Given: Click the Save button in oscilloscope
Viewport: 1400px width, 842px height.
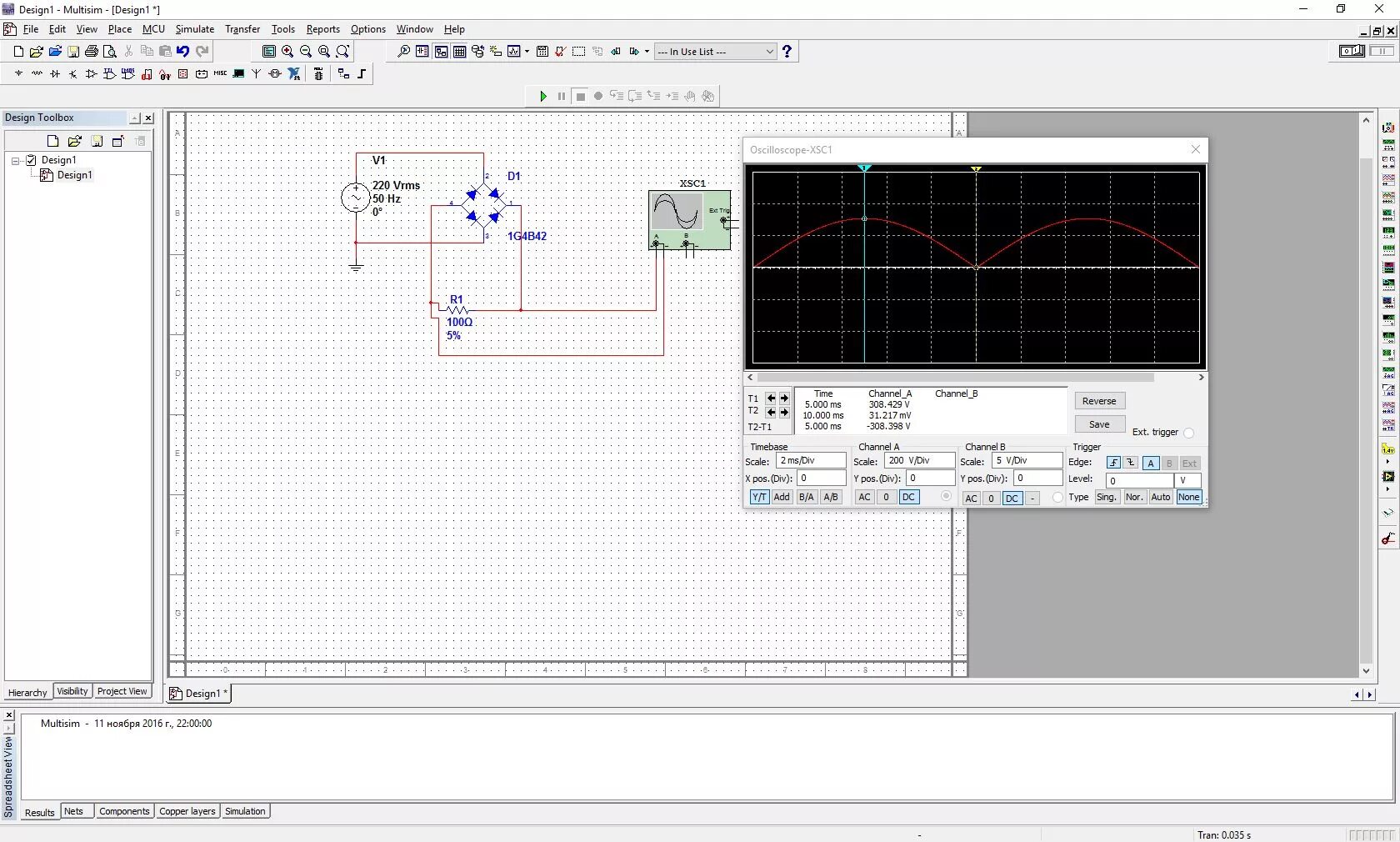Looking at the screenshot, I should (1099, 424).
